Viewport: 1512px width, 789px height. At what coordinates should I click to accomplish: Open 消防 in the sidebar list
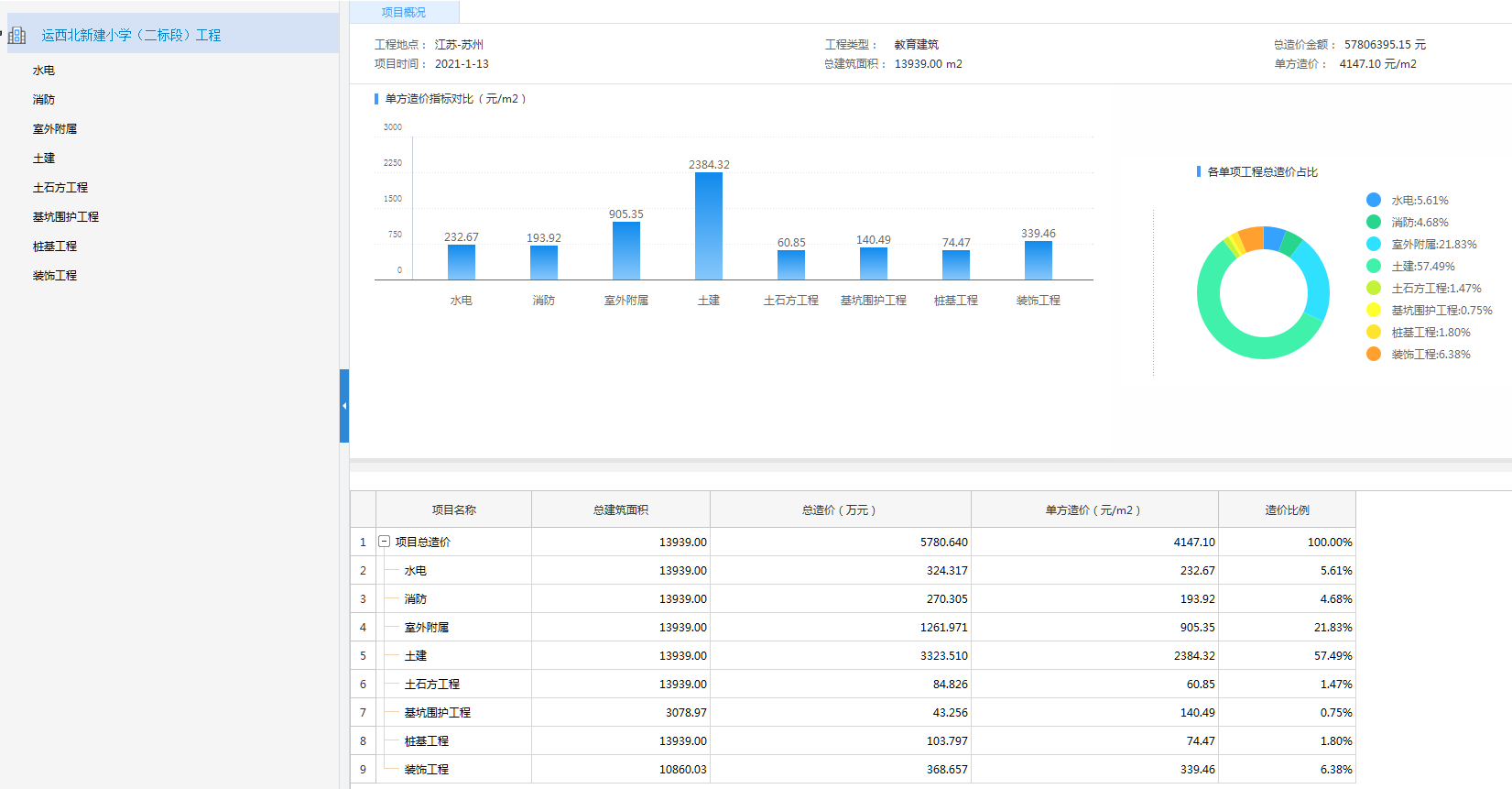tap(44, 100)
